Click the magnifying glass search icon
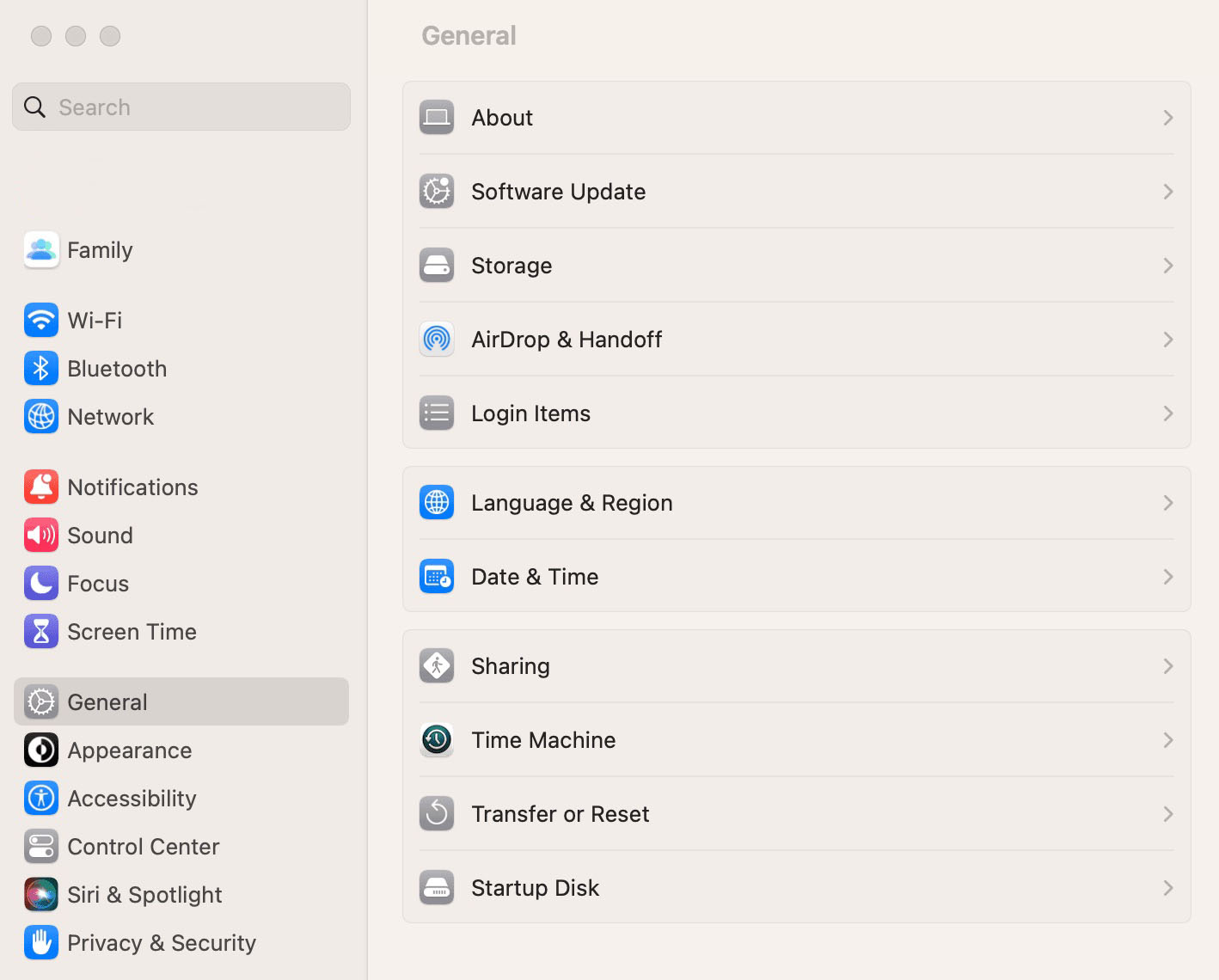Screen dimensions: 1219x980 (x=34, y=107)
